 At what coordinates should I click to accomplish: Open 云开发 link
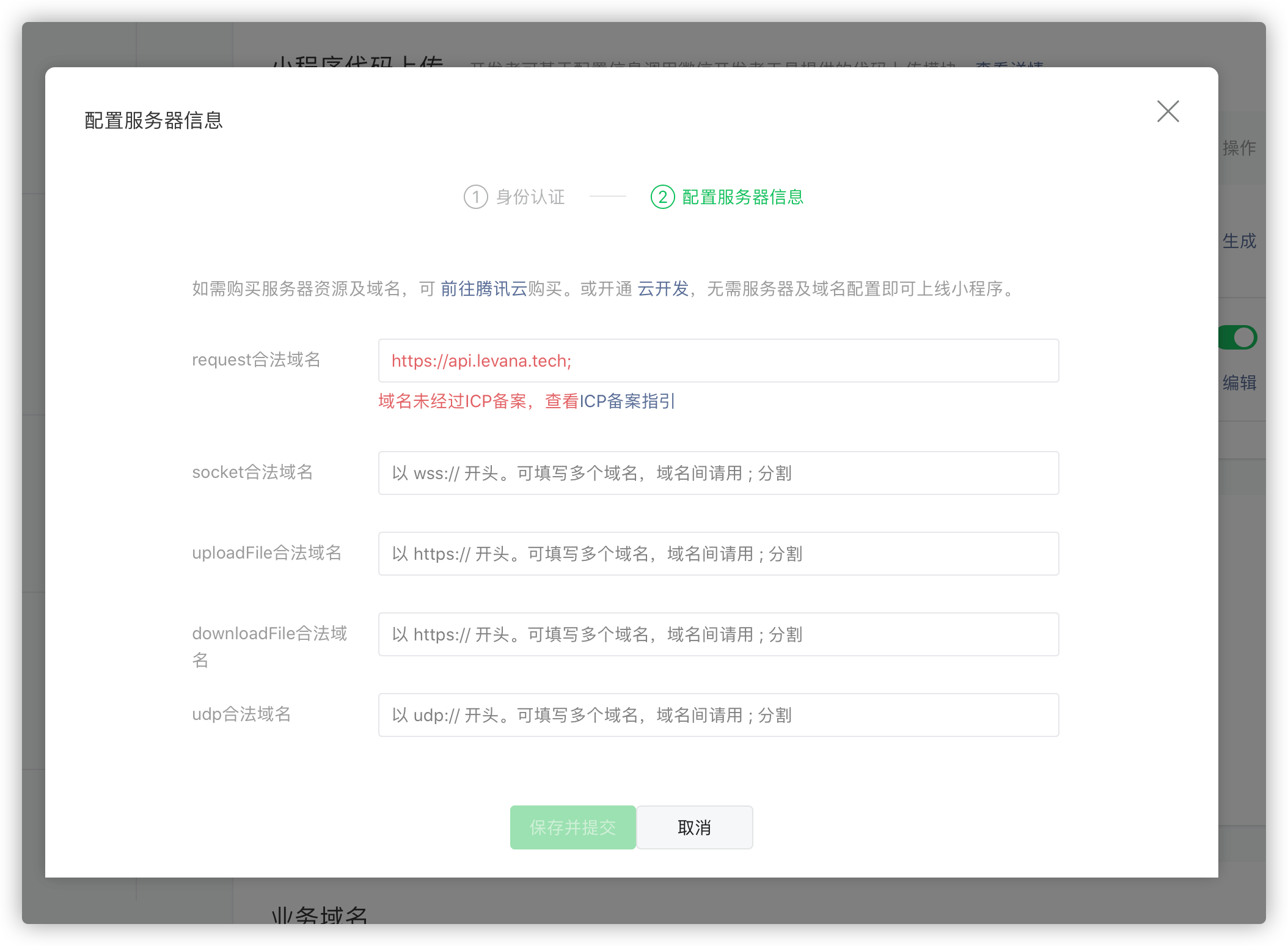tap(663, 288)
